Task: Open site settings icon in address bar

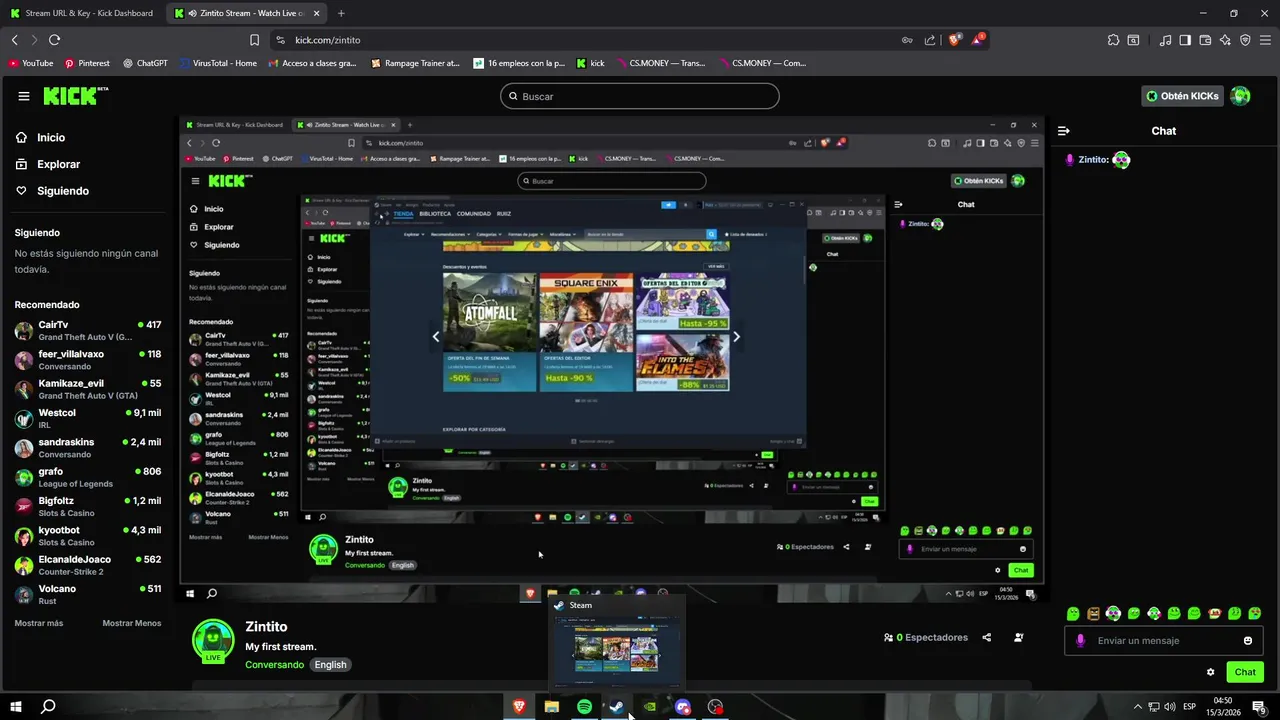Action: 280,40
